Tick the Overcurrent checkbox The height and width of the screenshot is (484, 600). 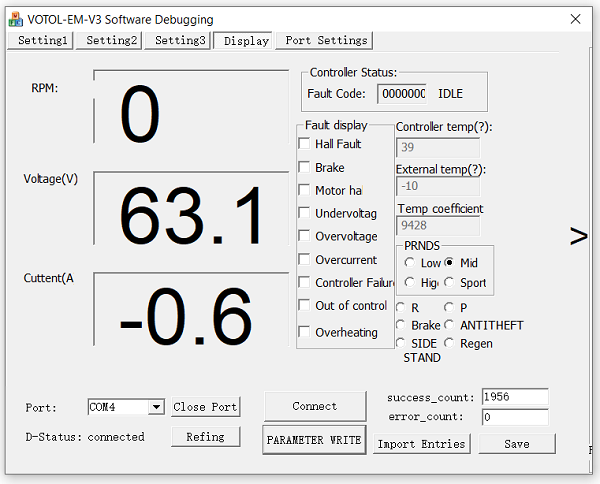305,259
